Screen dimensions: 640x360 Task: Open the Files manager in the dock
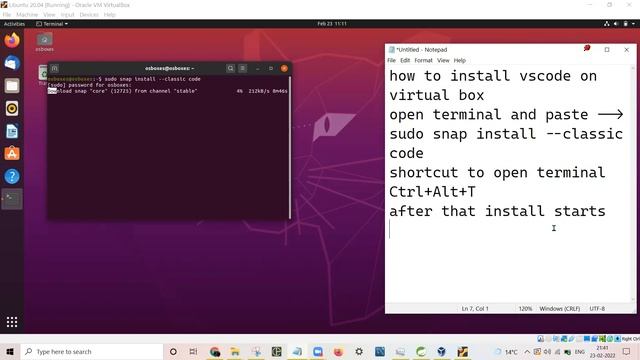point(12,86)
